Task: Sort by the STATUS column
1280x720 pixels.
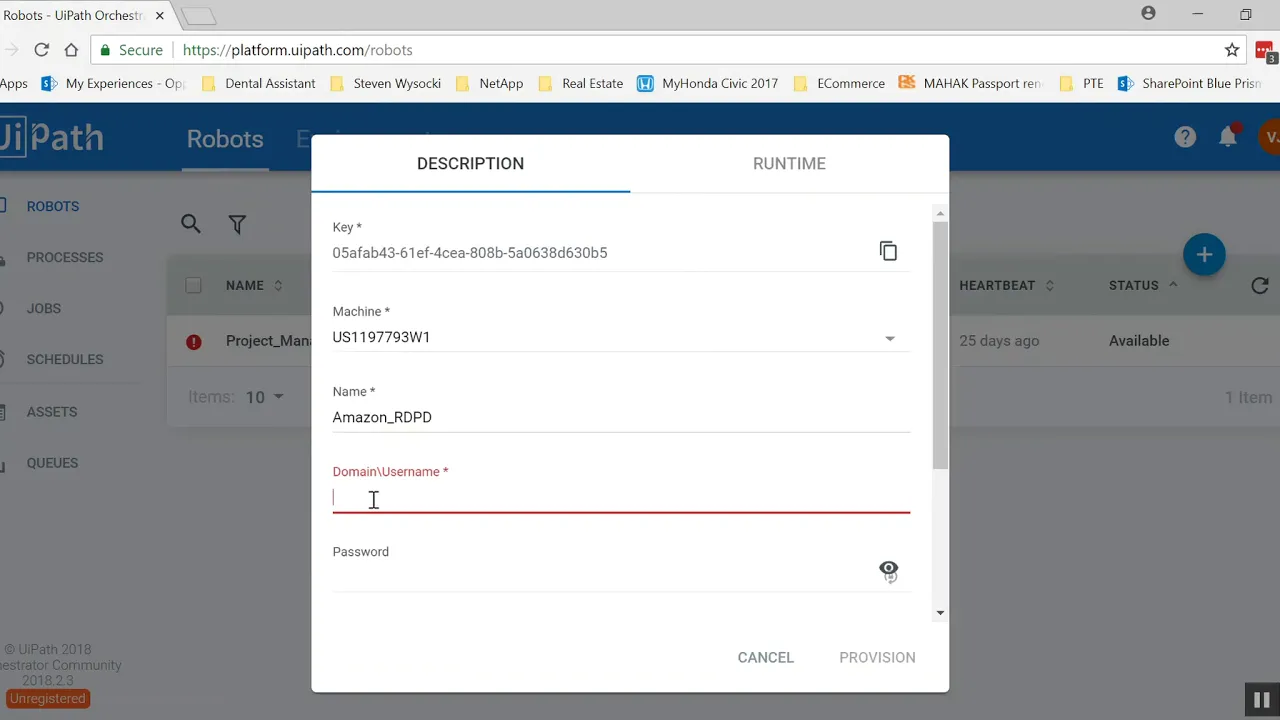Action: point(1143,285)
